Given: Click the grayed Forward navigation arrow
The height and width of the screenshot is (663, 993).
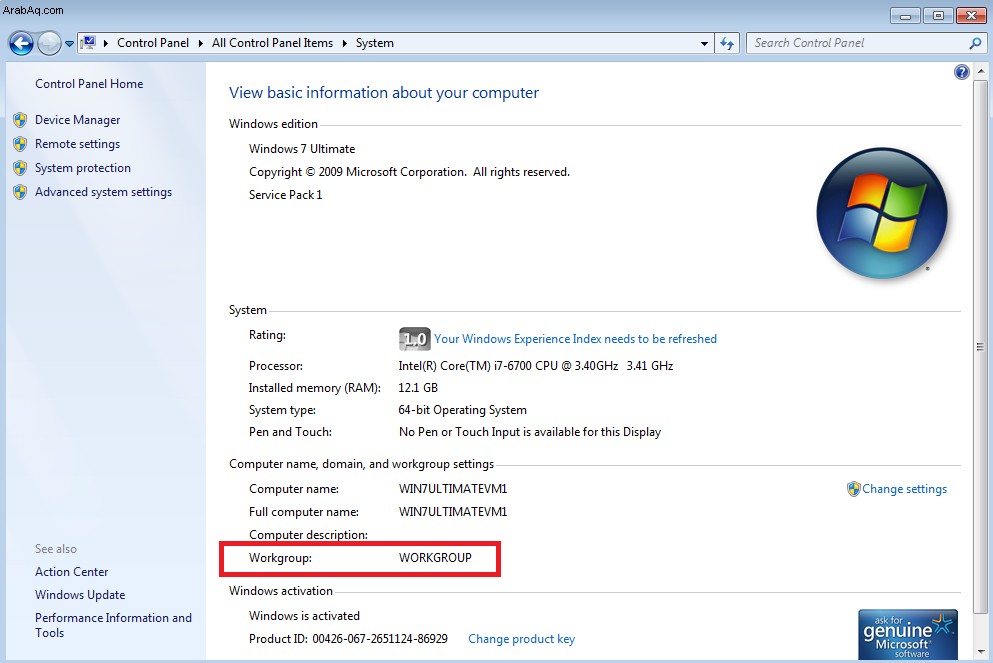Looking at the screenshot, I should coord(49,43).
